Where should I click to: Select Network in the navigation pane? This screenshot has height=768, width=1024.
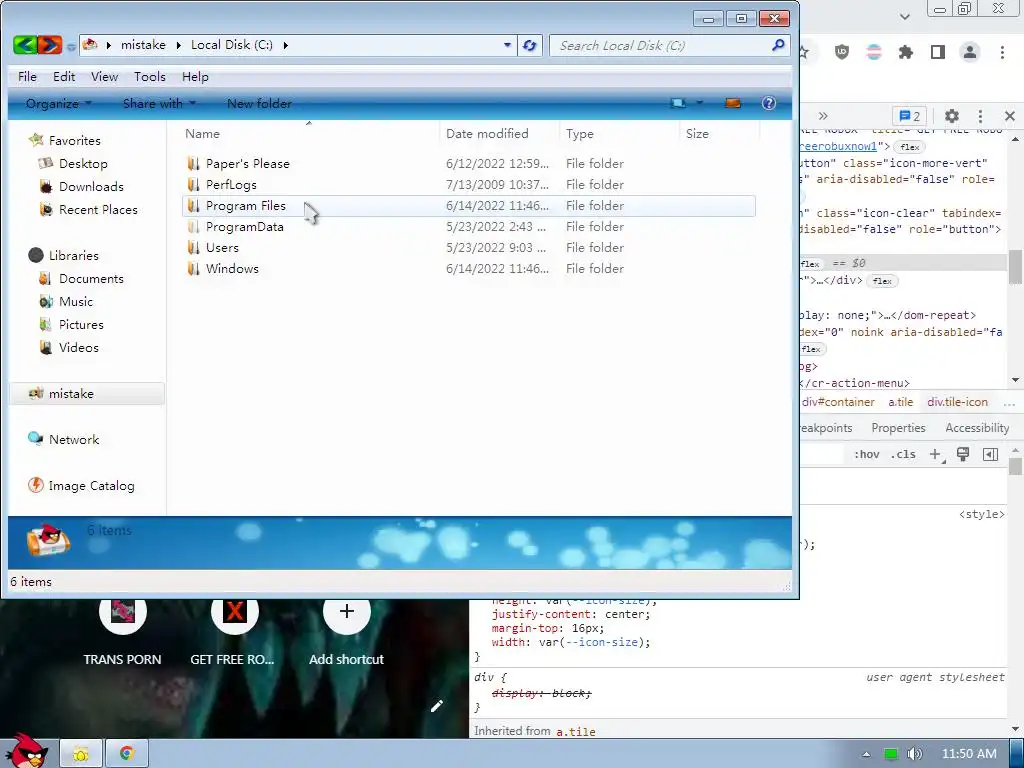64,440
